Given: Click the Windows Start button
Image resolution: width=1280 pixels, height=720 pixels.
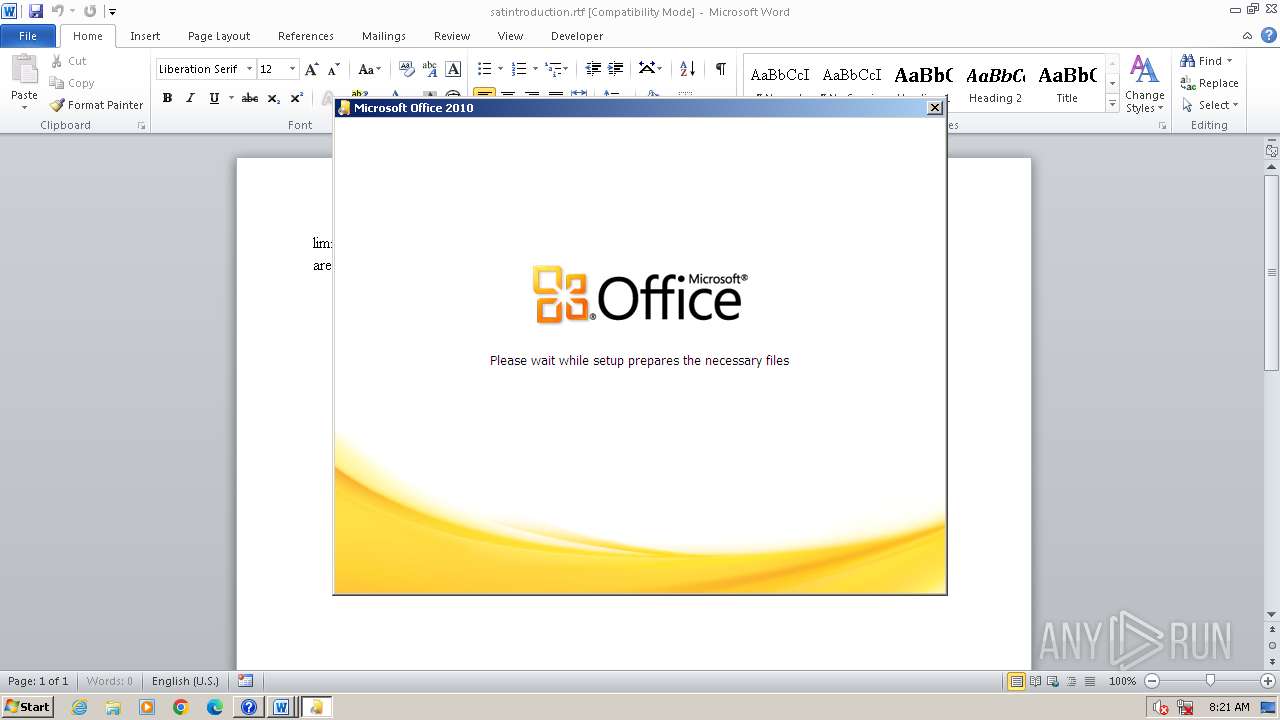Looking at the screenshot, I should tap(28, 707).
